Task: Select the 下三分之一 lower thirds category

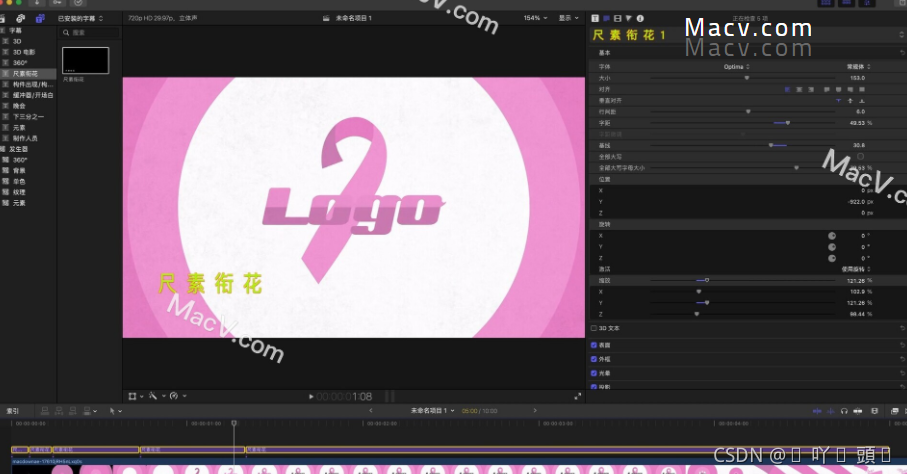Action: click(x=28, y=117)
